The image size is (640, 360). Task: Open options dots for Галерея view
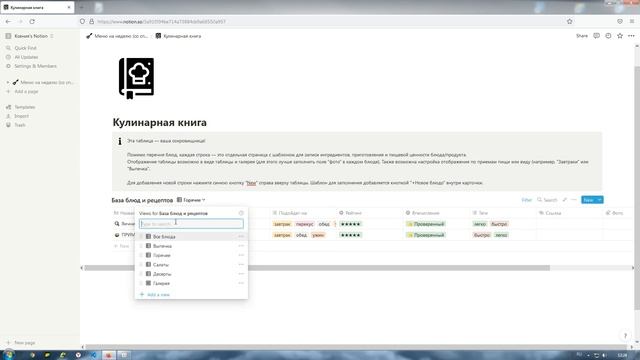pos(241,283)
